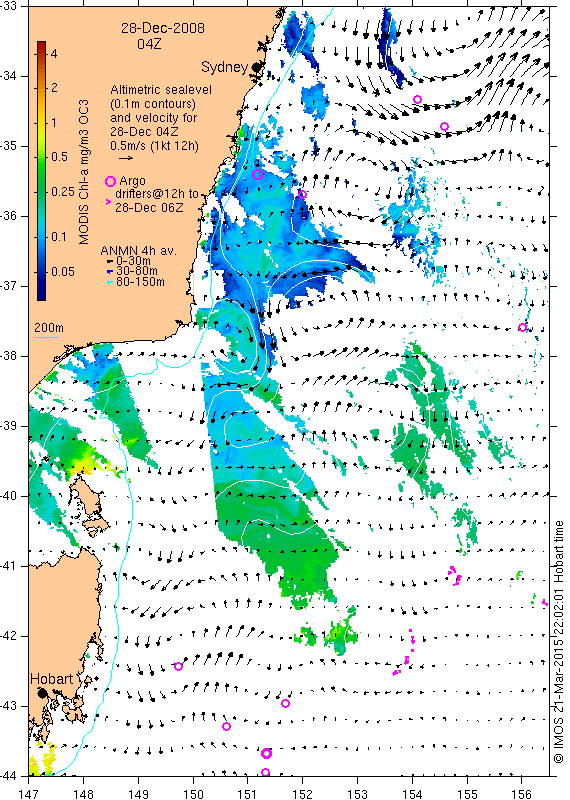Screen dimensions: 570x800
Task: Click the Sydney city label
Action: point(224,67)
